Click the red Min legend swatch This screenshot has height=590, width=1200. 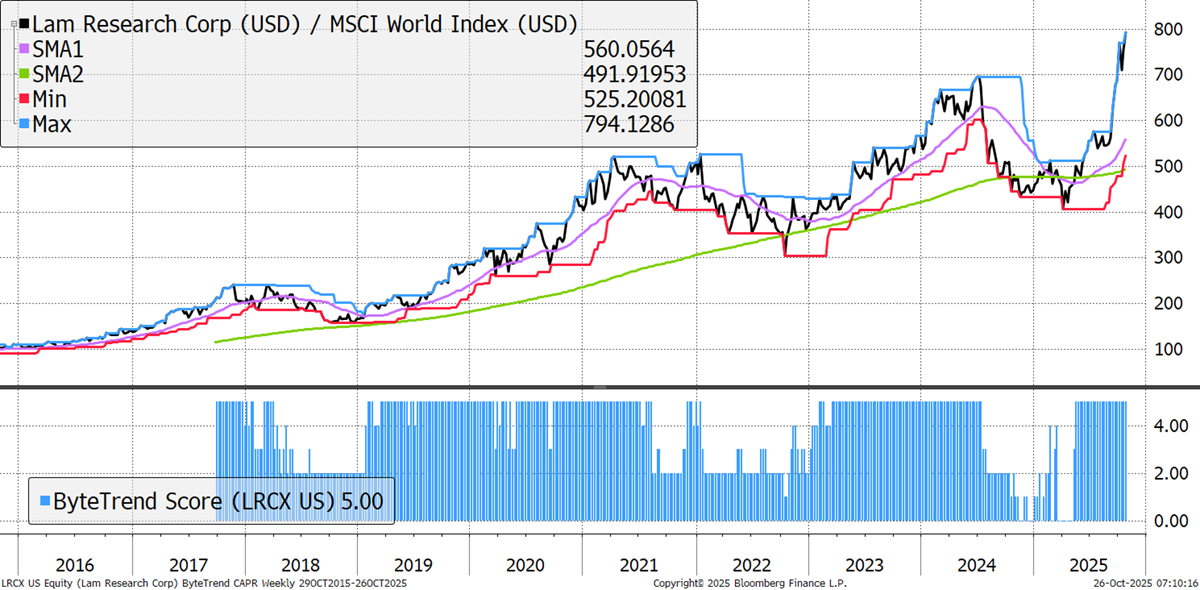tap(26, 100)
